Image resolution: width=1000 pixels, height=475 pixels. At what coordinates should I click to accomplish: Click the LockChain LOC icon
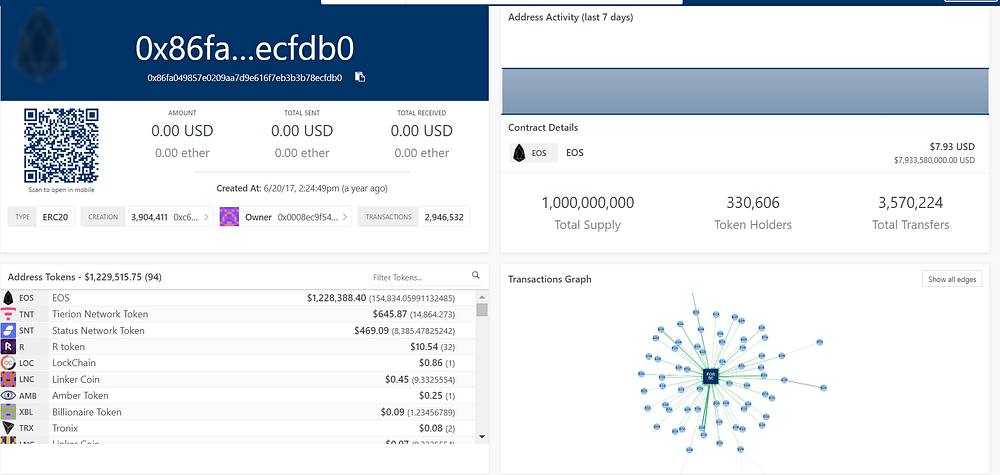8,363
